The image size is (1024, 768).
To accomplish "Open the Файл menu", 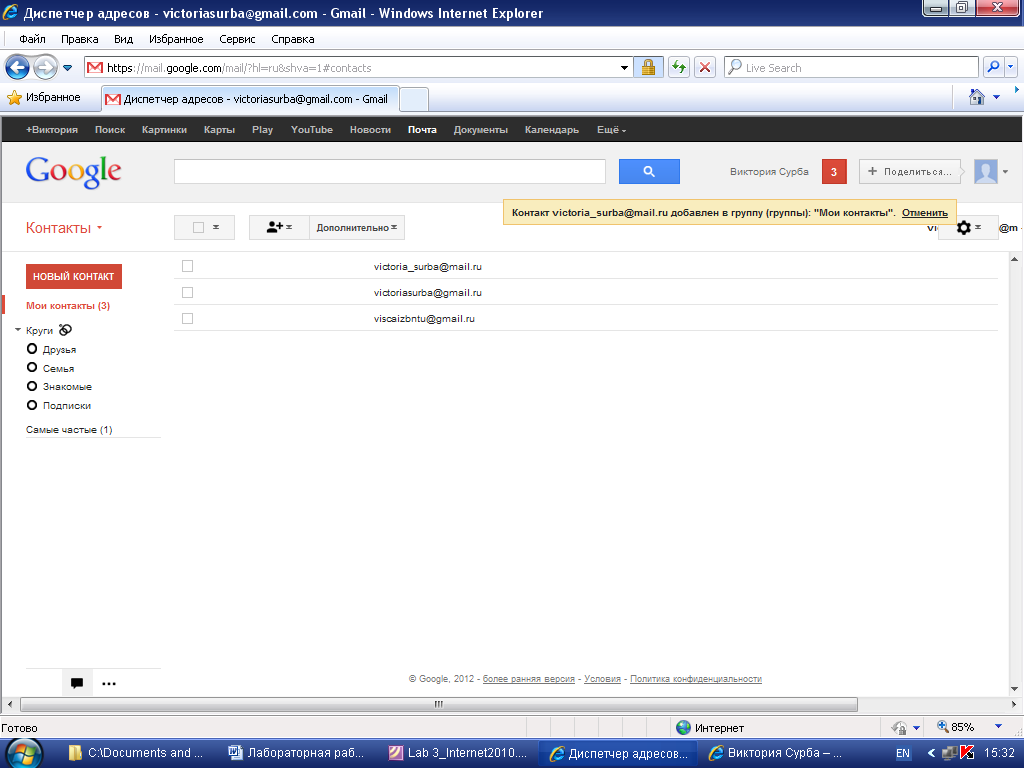I will (32, 39).
